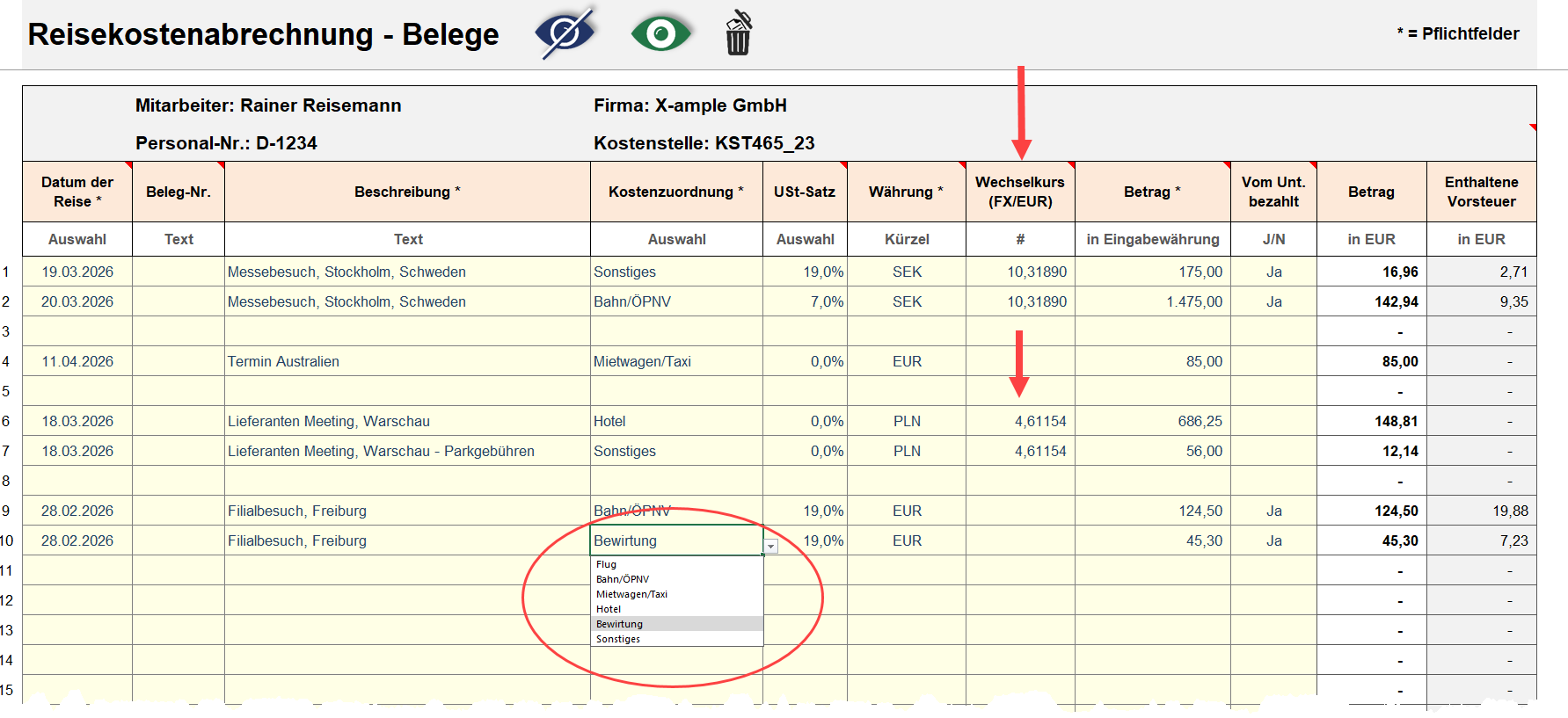This screenshot has width=1568, height=718.
Task: Select Sonstiges from the dropdown list
Action: (x=618, y=639)
